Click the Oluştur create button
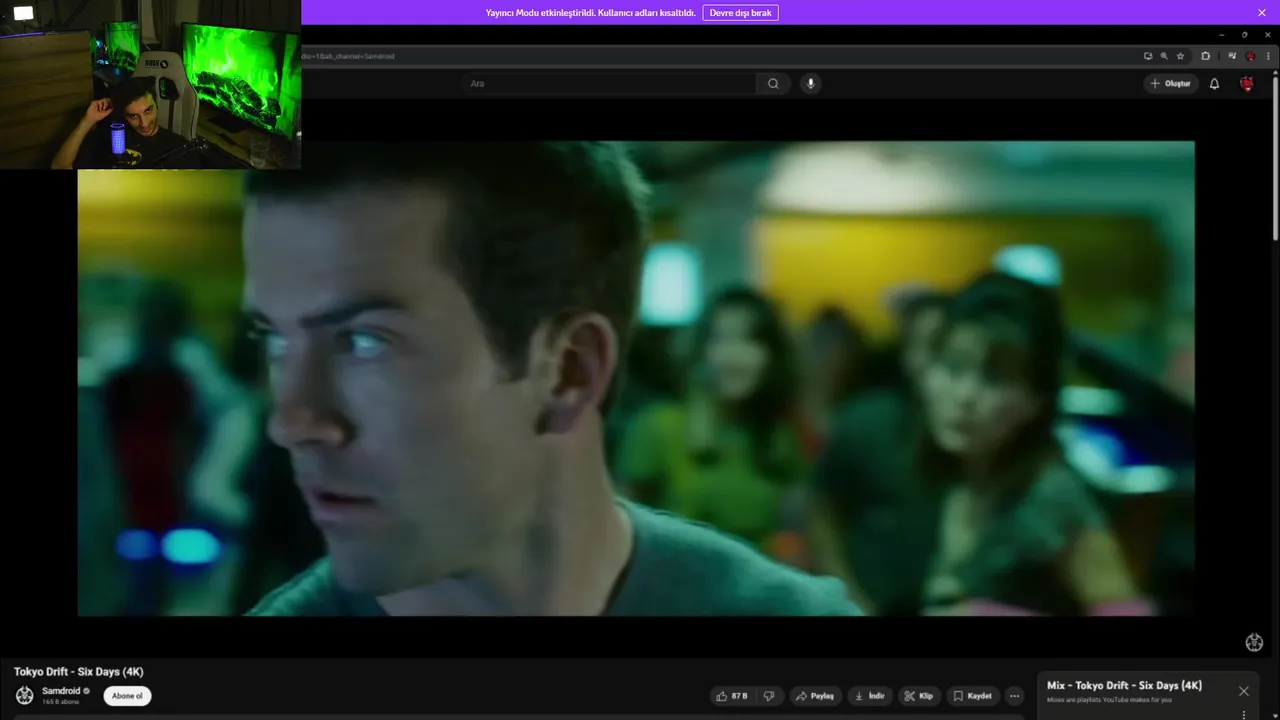This screenshot has width=1280, height=720. pyautogui.click(x=1171, y=84)
